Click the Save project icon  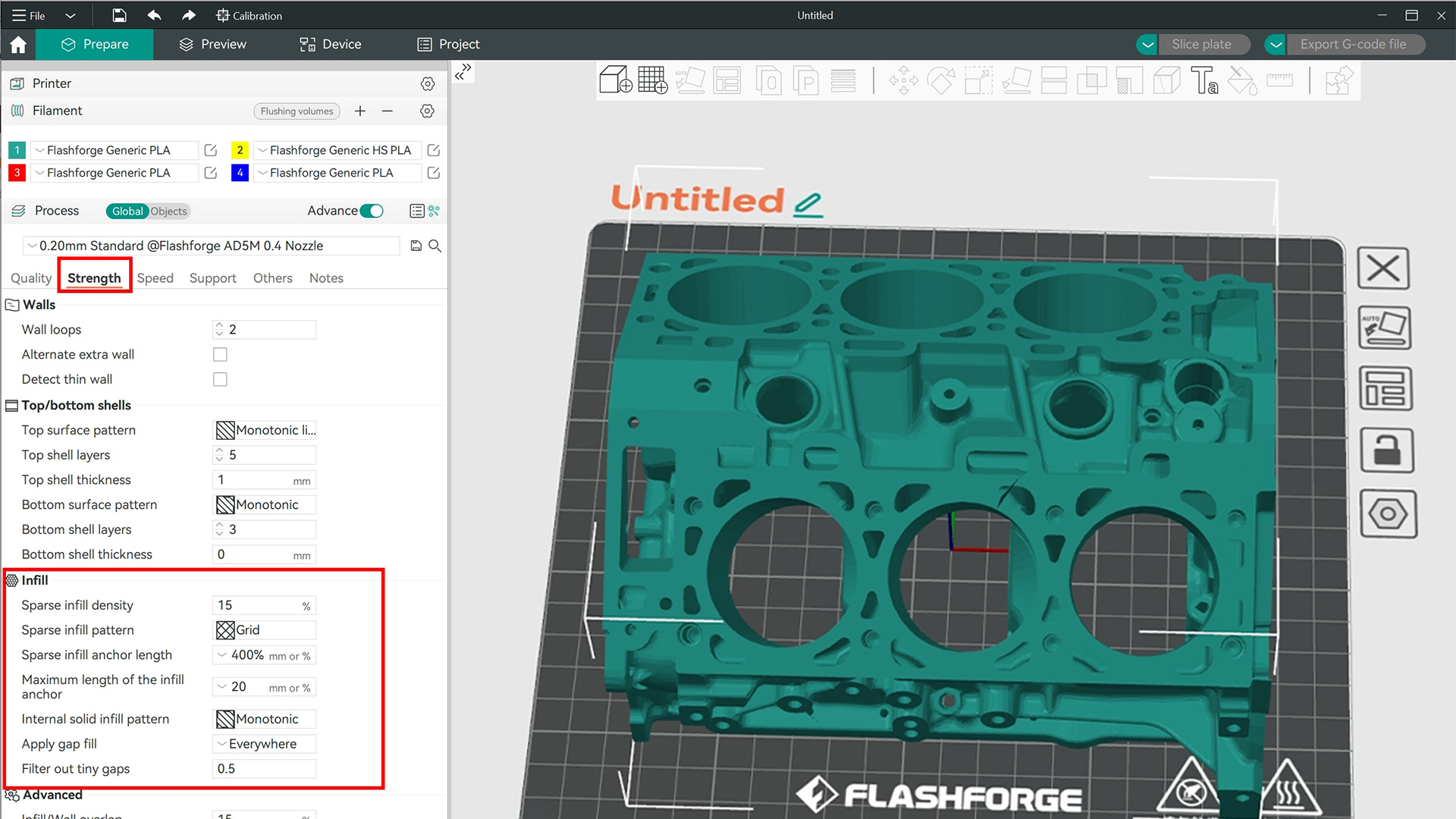coord(119,15)
